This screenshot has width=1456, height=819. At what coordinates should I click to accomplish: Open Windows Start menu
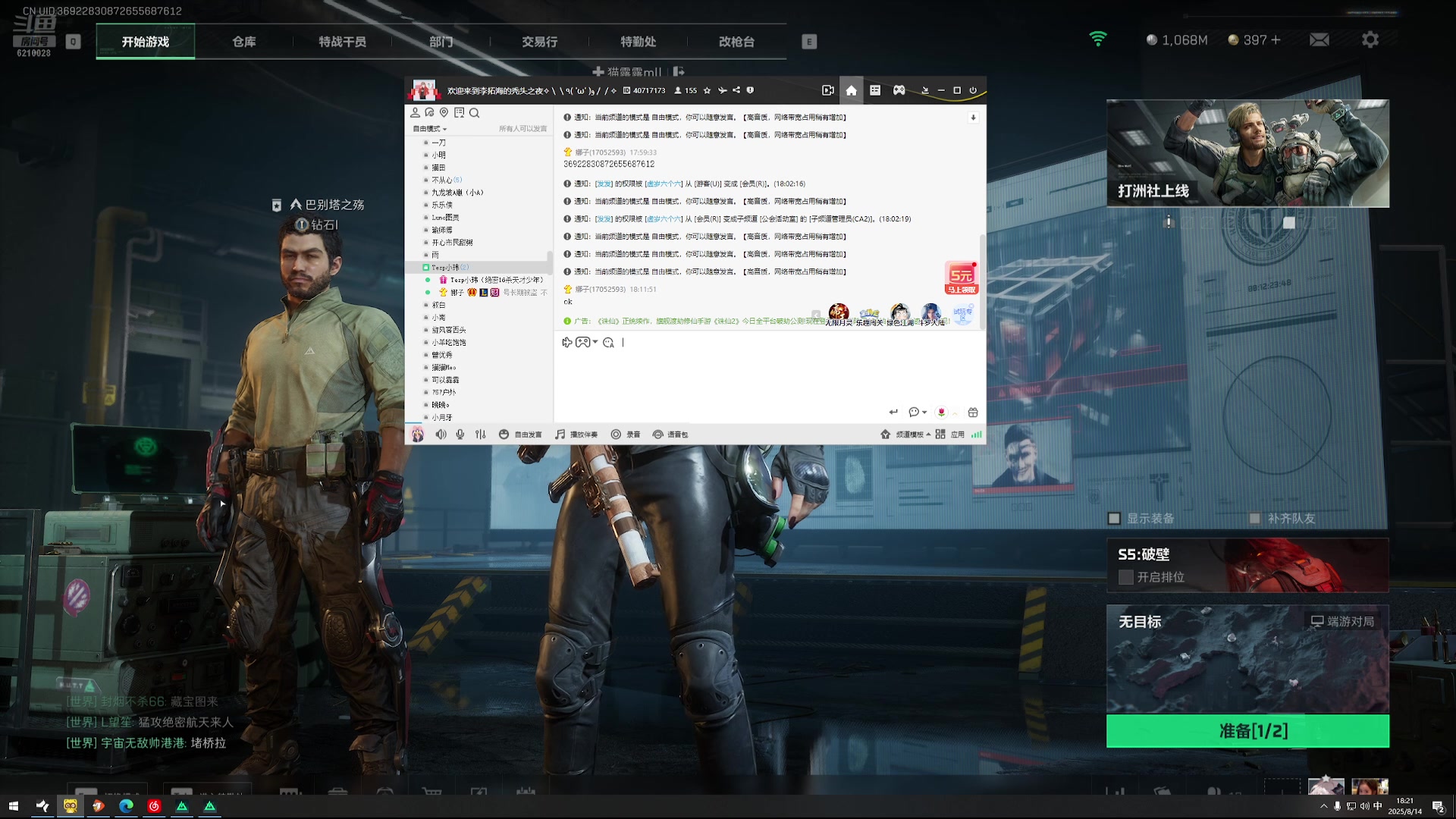[13, 806]
